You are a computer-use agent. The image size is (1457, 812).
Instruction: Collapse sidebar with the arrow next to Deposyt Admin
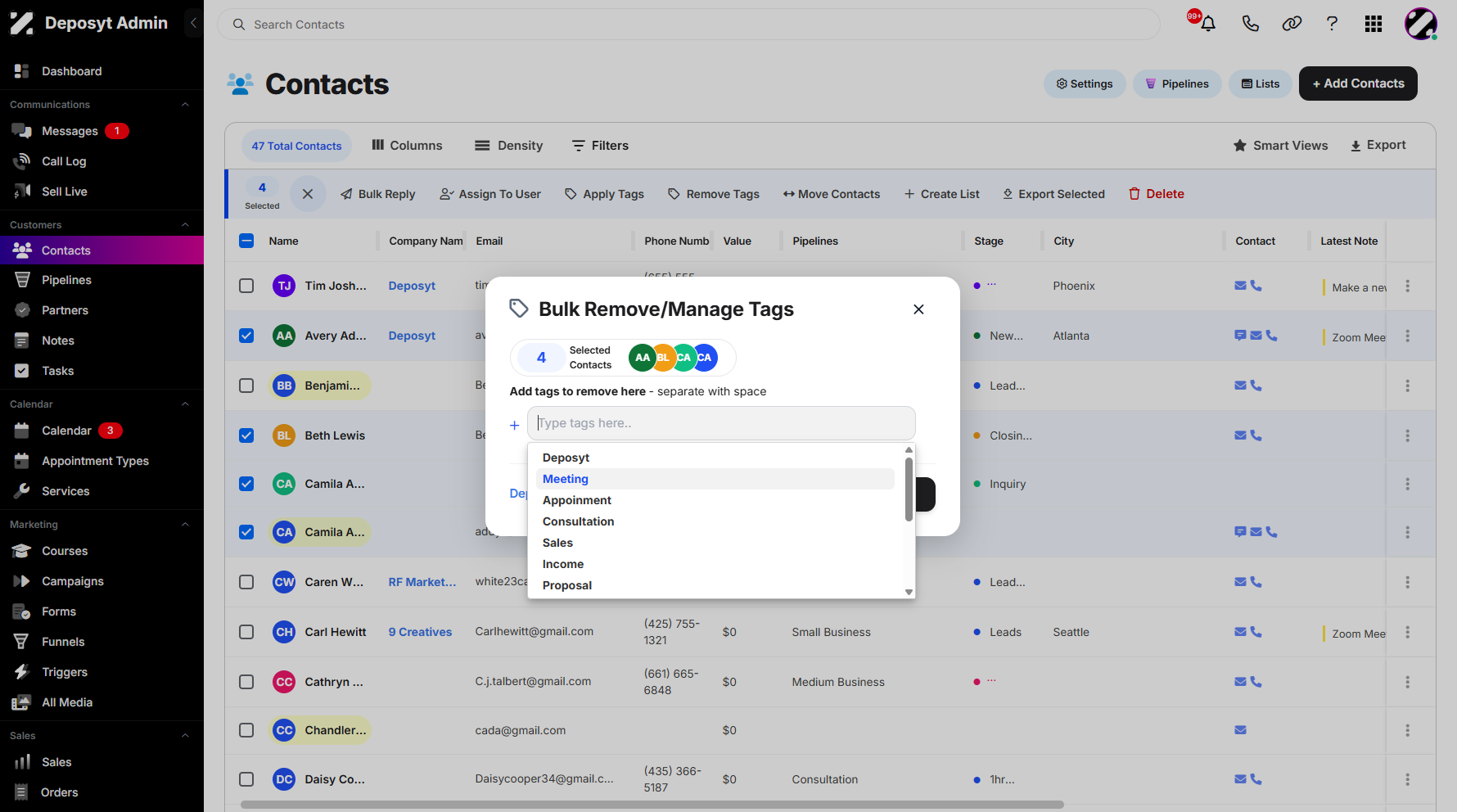tap(193, 23)
